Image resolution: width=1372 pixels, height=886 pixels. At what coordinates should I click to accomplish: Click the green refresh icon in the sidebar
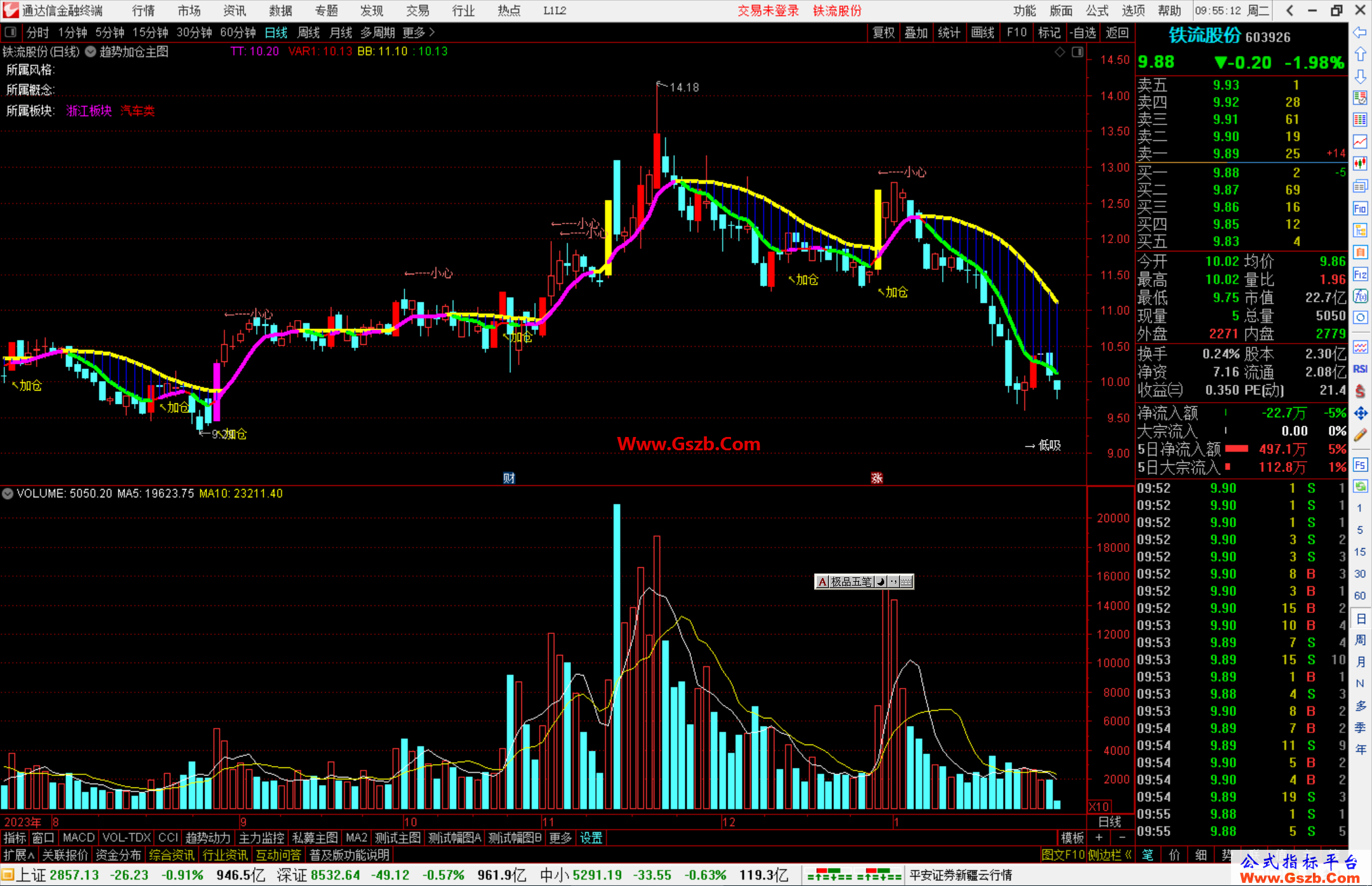pos(1360,487)
